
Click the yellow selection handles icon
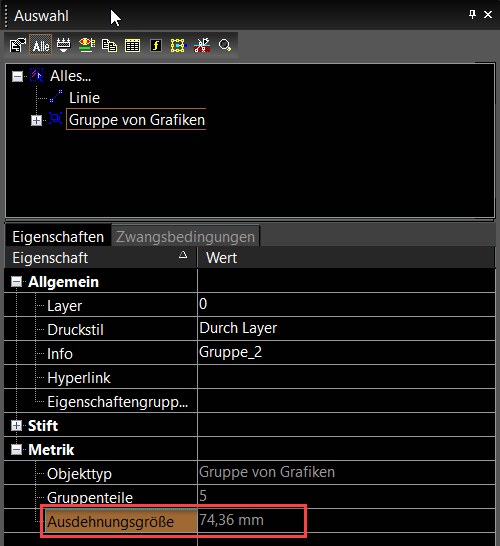click(178, 45)
